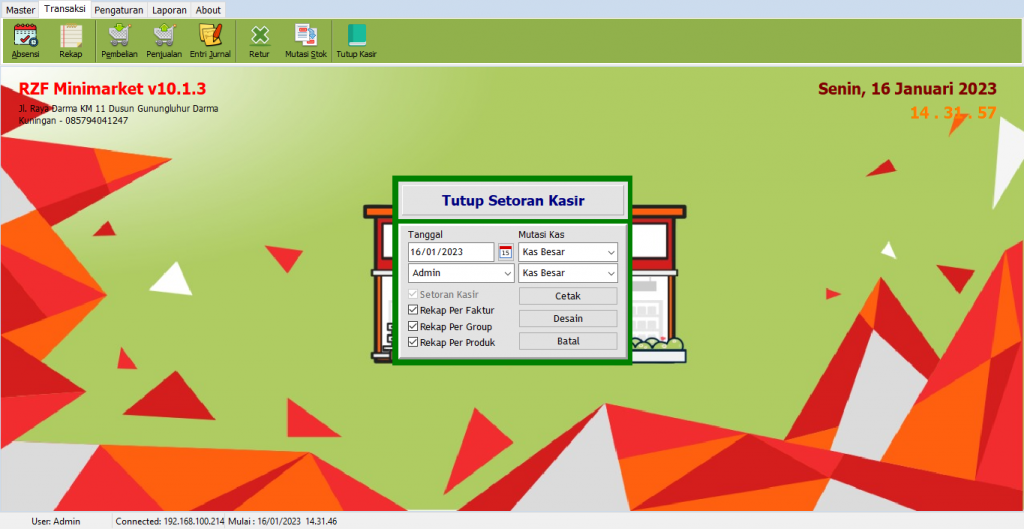Expand the Kas Besar dropdown above Cetak
This screenshot has height=529, width=1024.
611,273
